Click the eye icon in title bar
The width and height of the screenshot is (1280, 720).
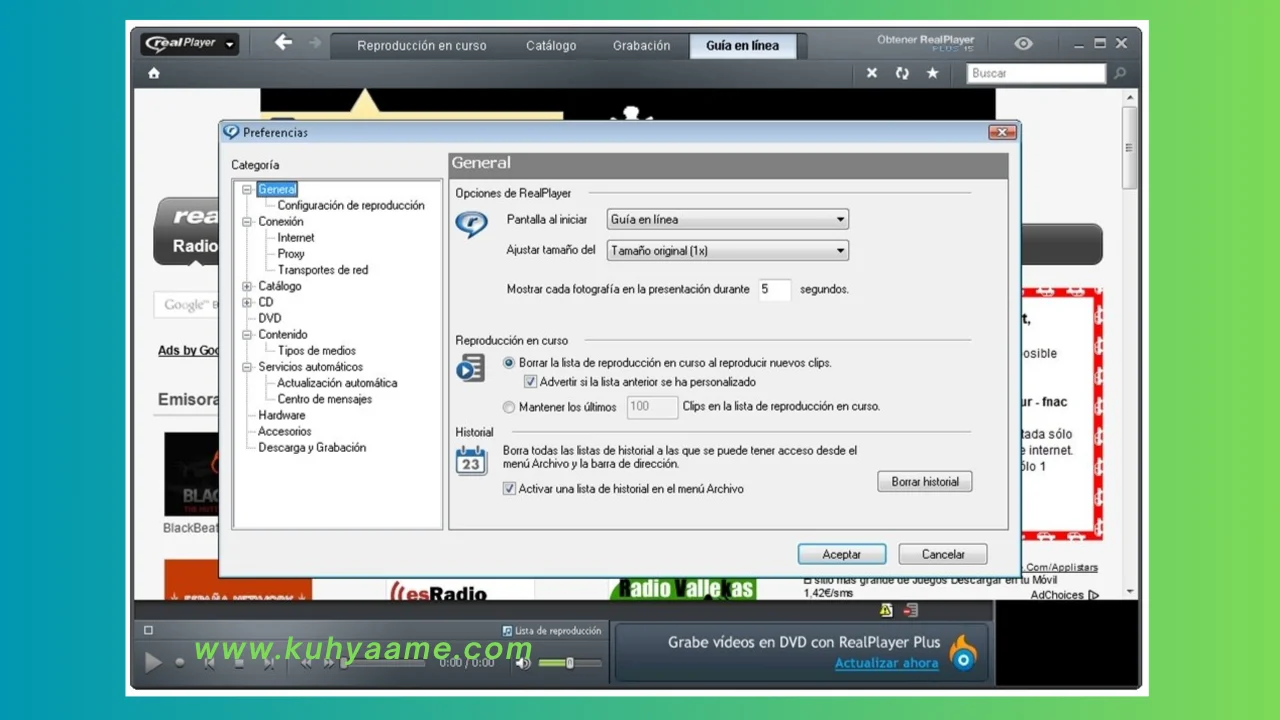[1023, 44]
